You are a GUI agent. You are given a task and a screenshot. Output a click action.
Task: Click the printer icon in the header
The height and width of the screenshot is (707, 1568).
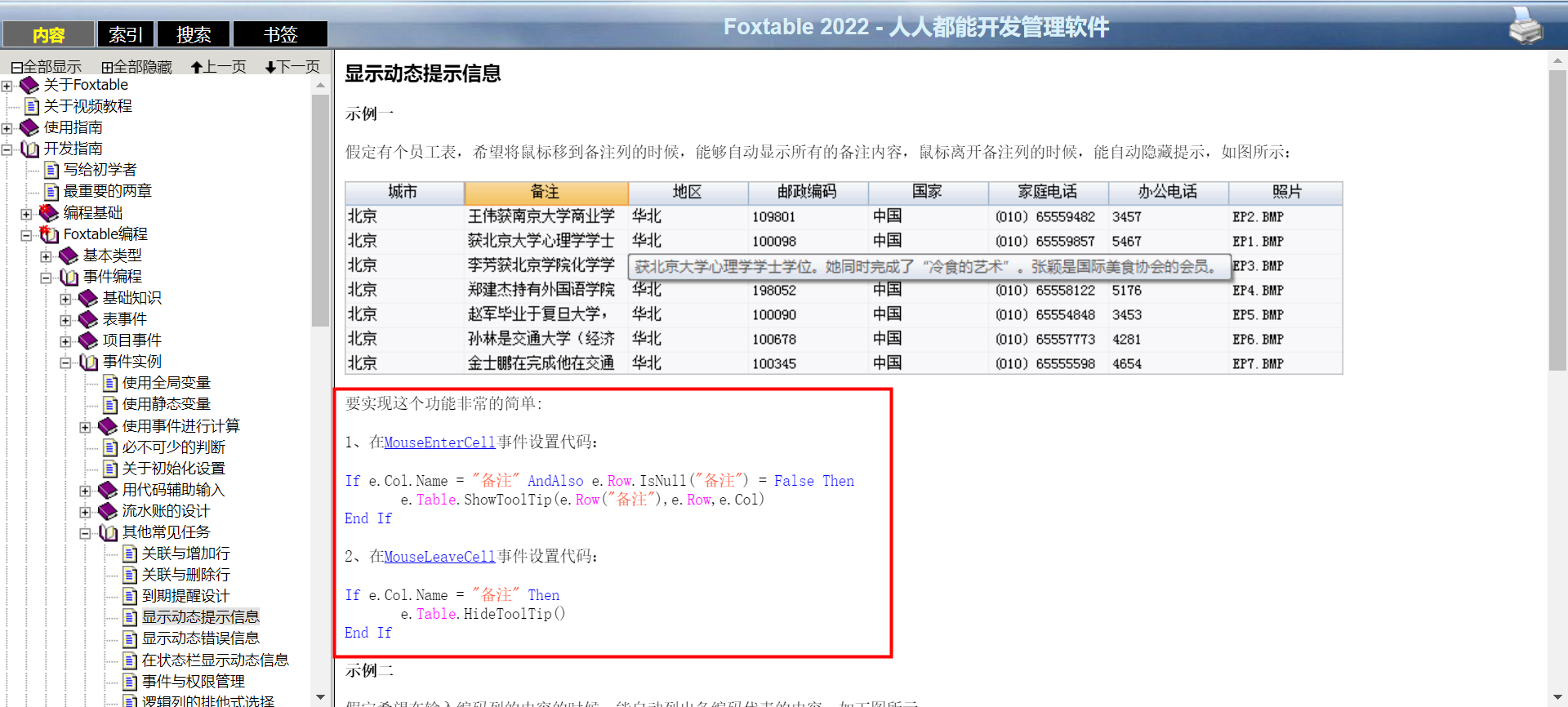[x=1525, y=26]
